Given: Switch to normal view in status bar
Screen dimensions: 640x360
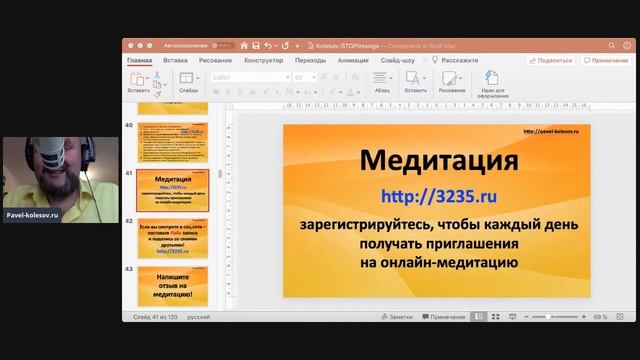Looking at the screenshot, I should click(x=479, y=317).
